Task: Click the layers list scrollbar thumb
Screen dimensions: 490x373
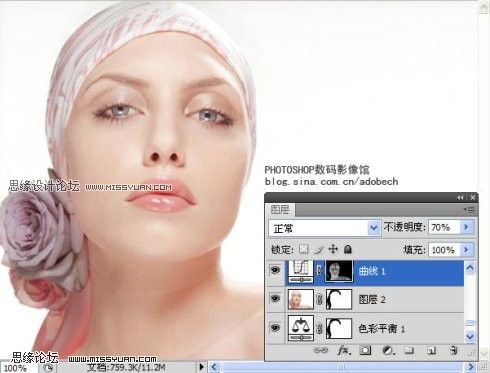Action: point(470,322)
